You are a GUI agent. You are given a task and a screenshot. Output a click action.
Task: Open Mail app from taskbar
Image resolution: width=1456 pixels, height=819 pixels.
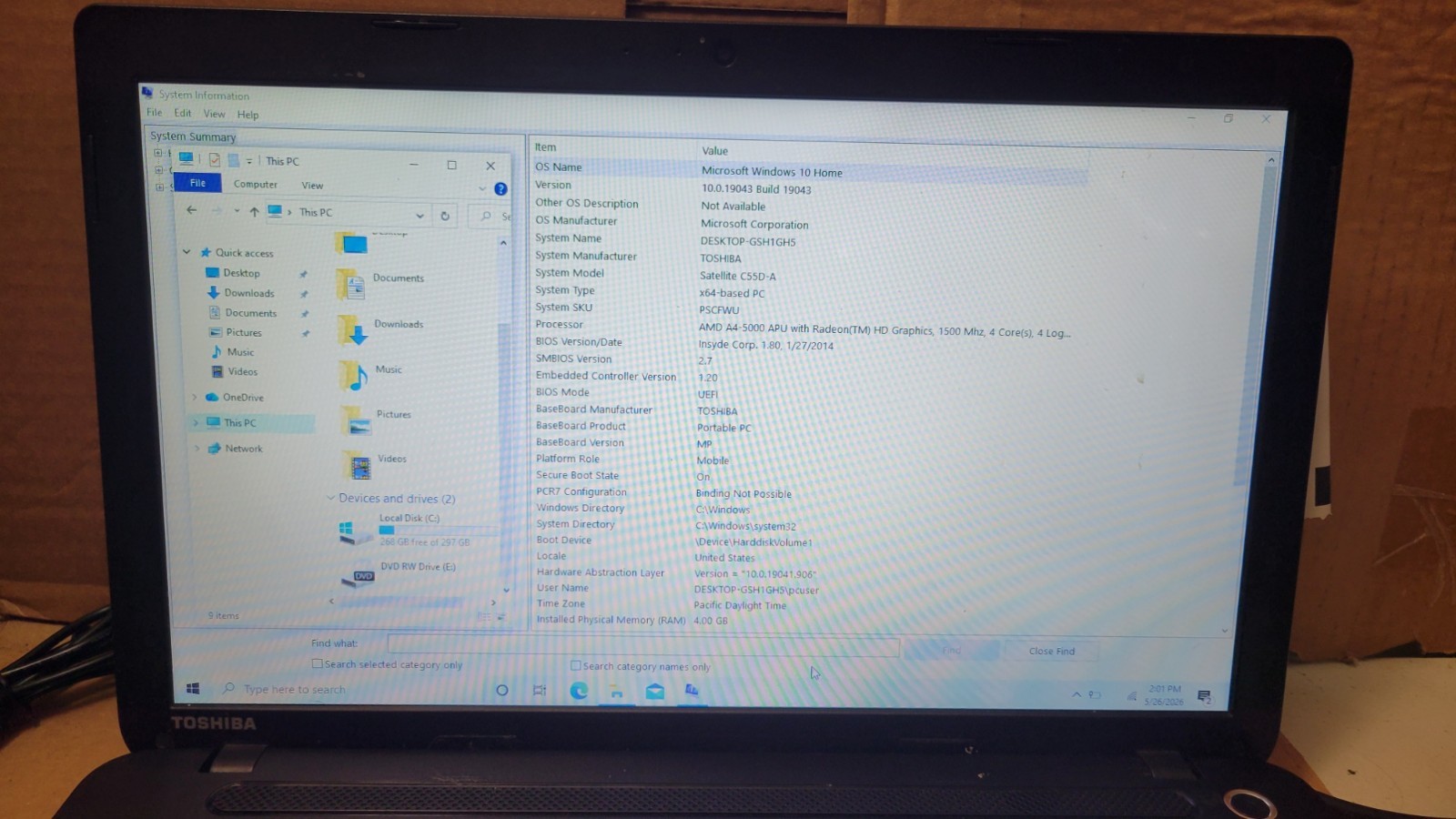click(x=654, y=692)
